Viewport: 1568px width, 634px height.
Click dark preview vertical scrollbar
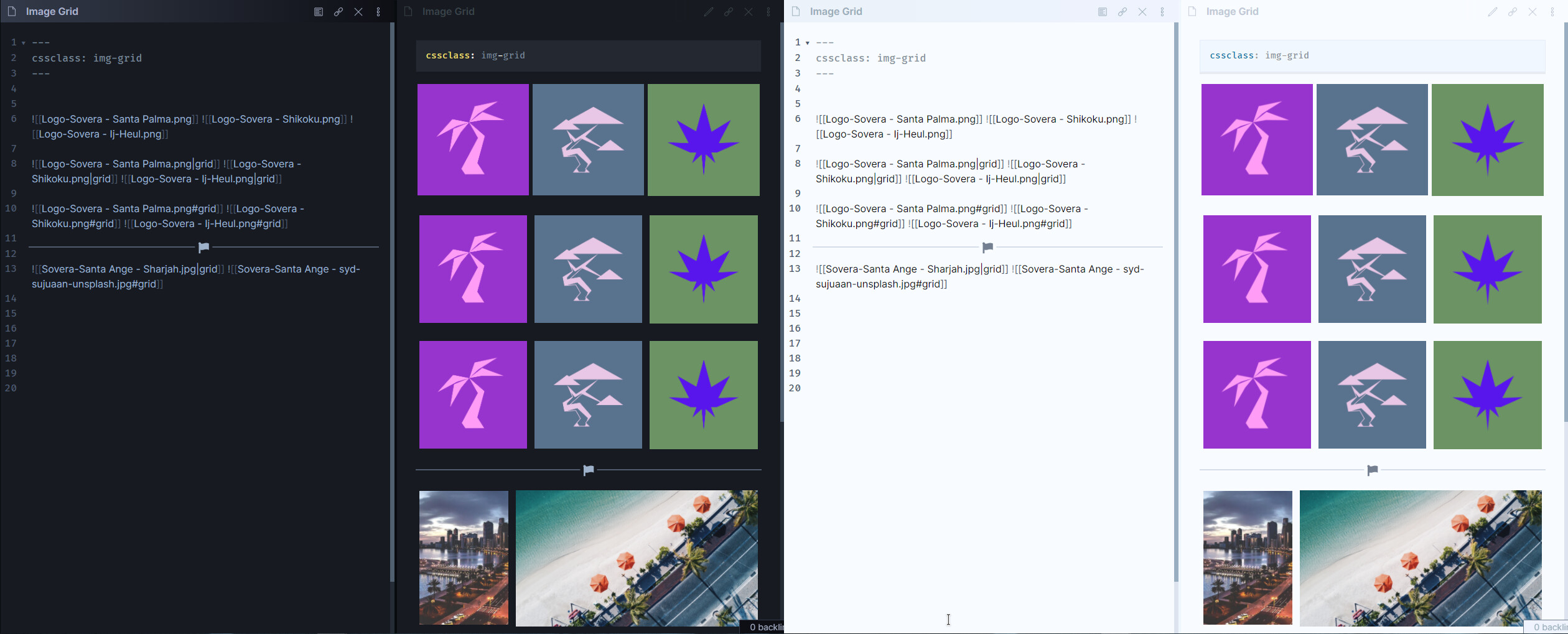(x=782, y=222)
